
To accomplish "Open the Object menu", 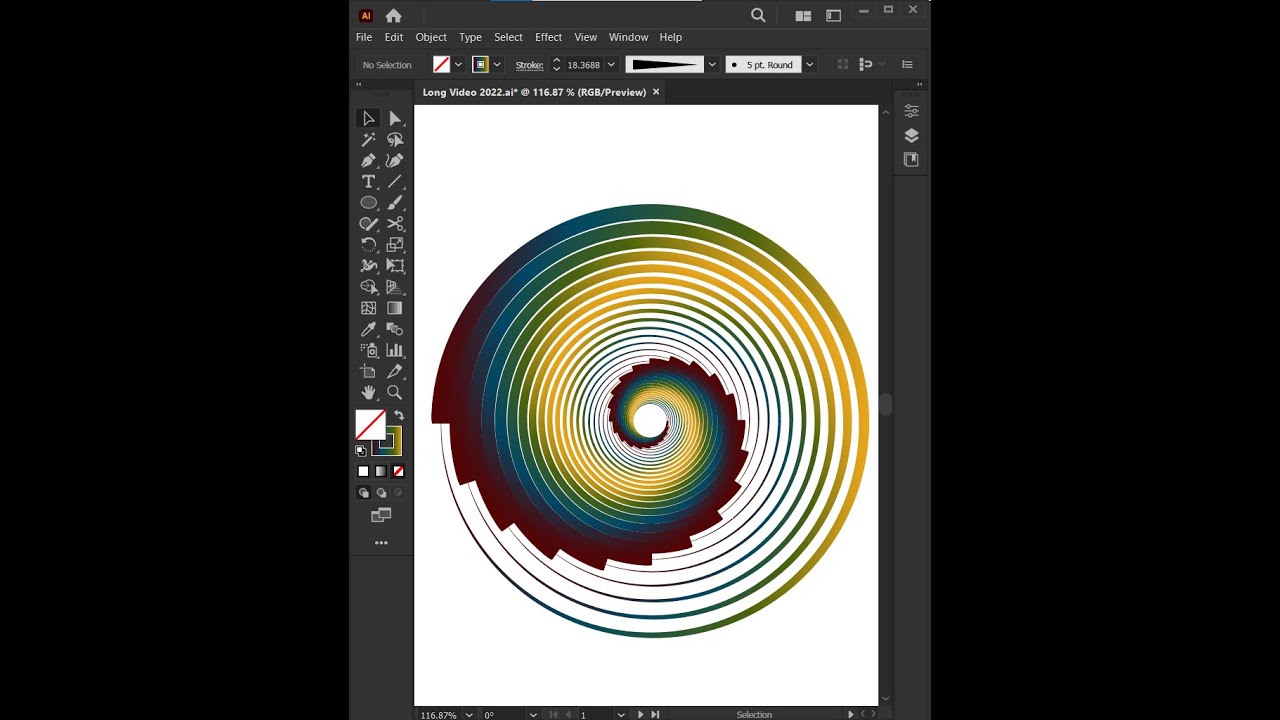I will (x=431, y=37).
